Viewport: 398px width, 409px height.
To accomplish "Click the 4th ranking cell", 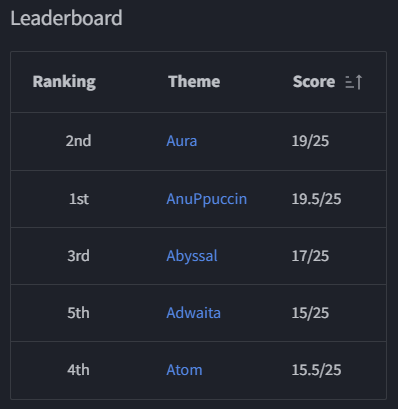I will click(78, 370).
